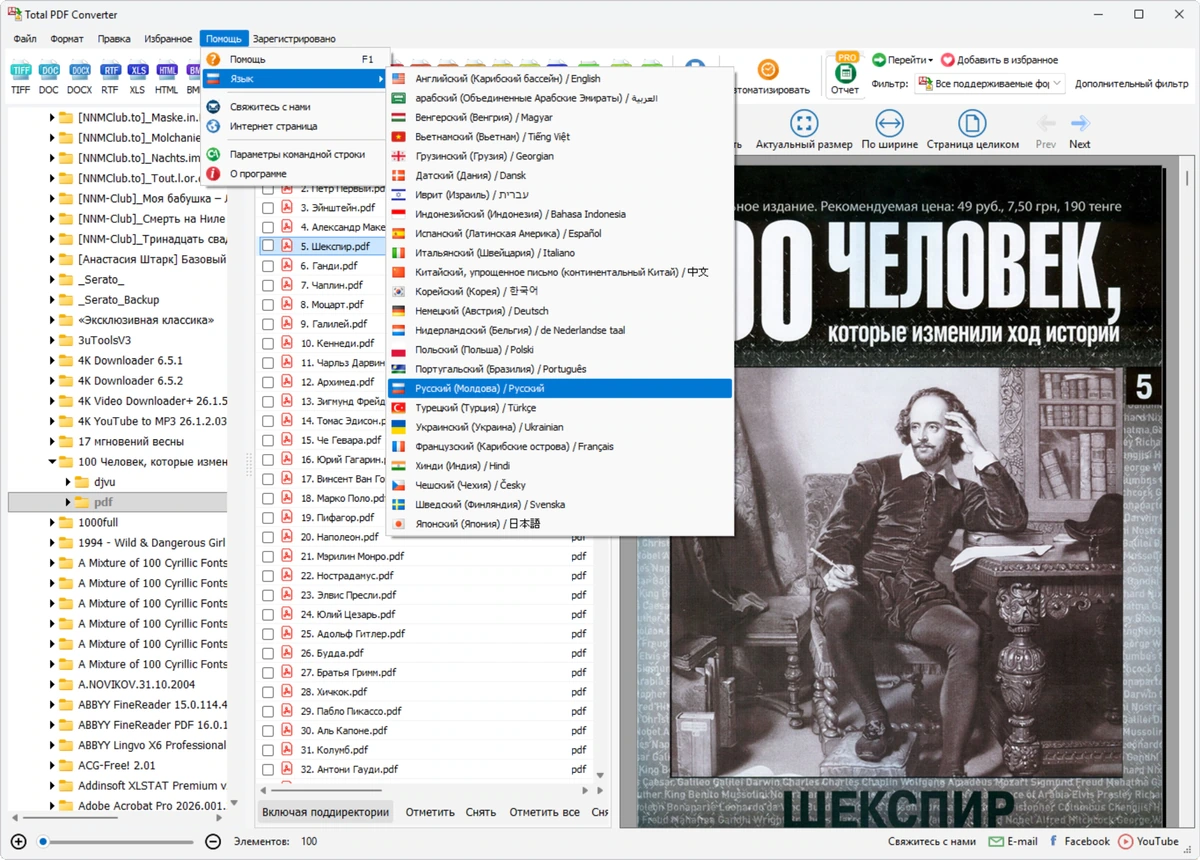Choose Ukrainian language entry
The width and height of the screenshot is (1200, 860).
point(561,427)
